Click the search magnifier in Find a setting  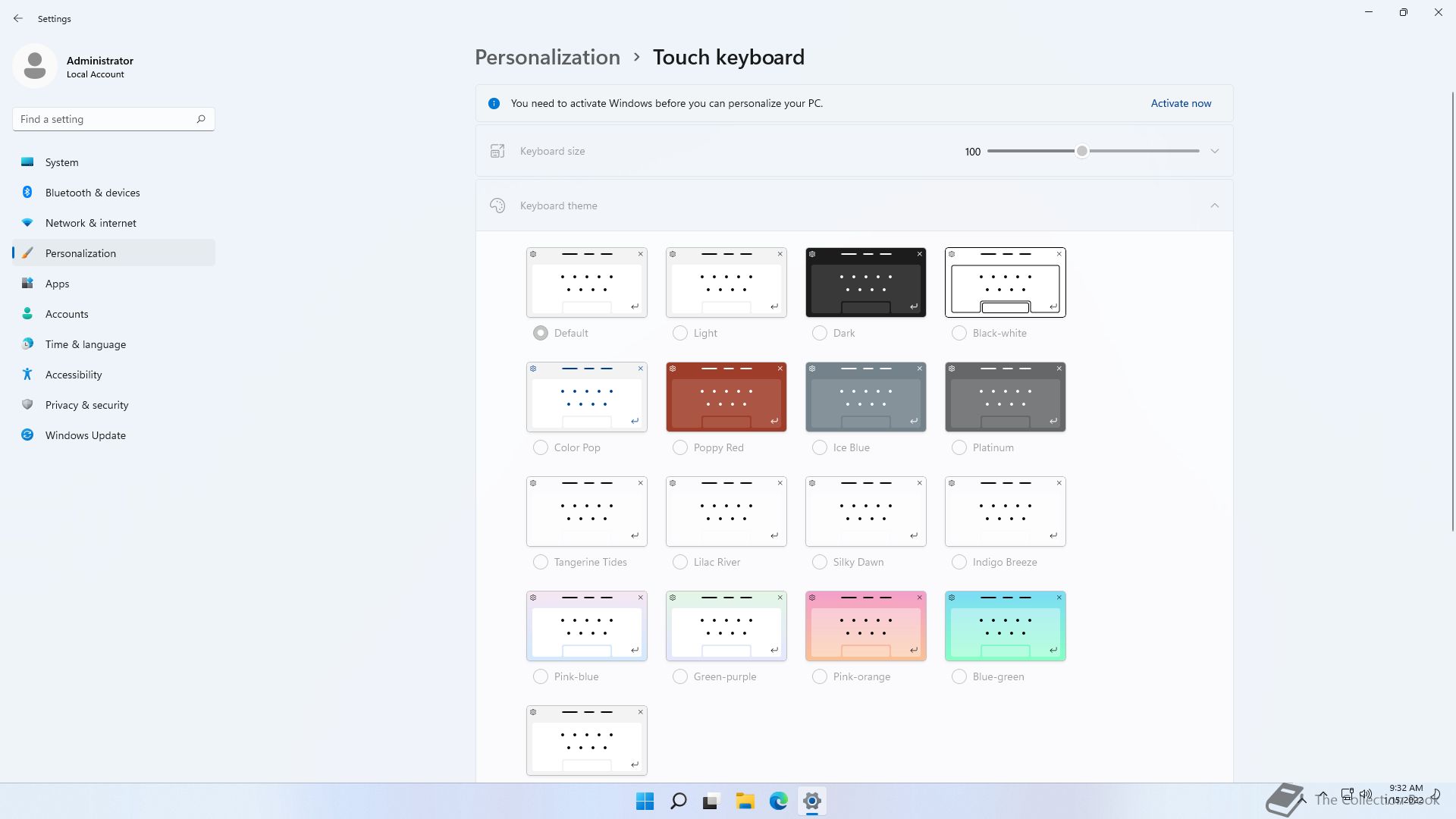tap(201, 119)
